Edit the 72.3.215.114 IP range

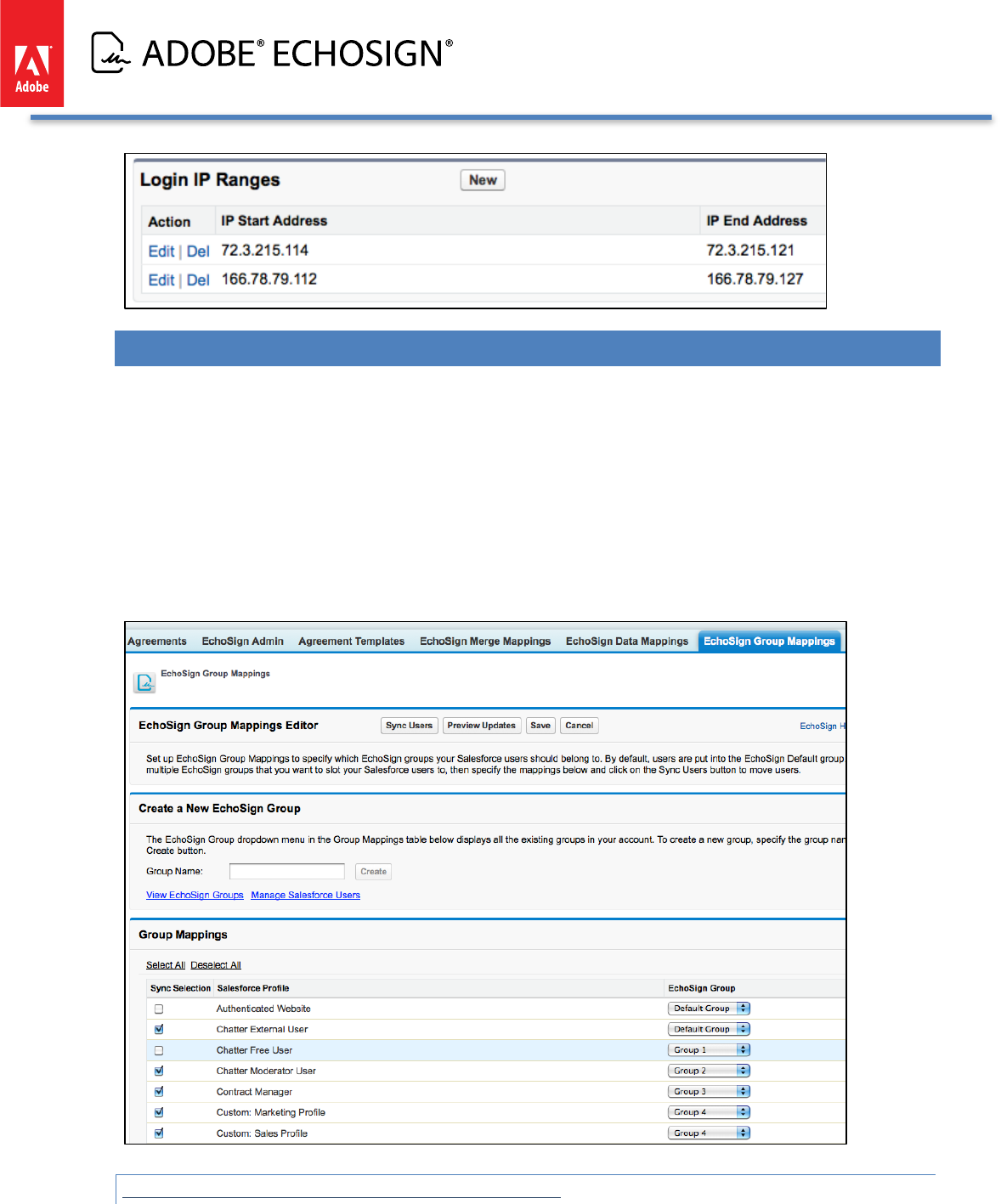pyautogui.click(x=161, y=252)
